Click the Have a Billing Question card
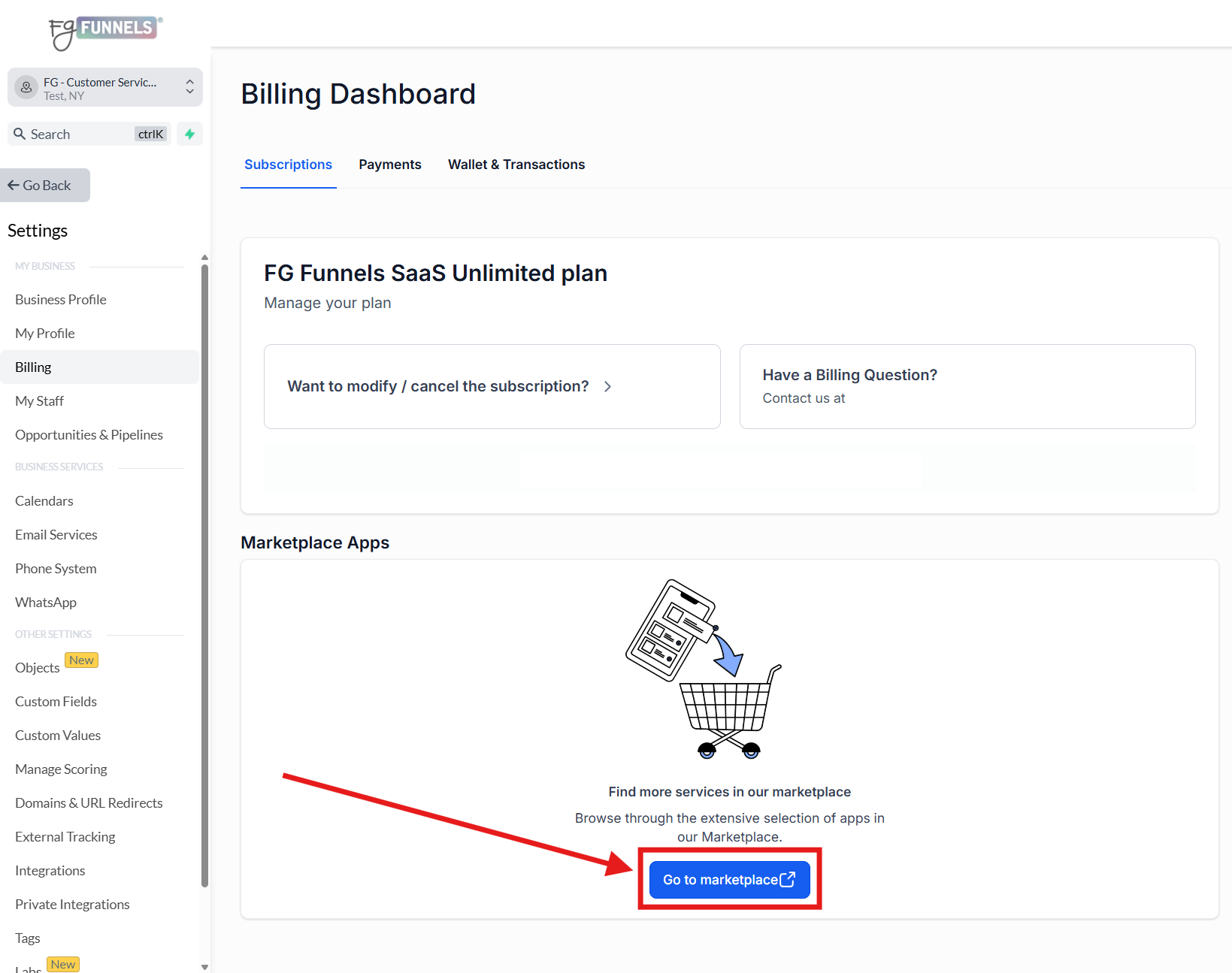This screenshot has width=1232, height=973. tap(967, 386)
